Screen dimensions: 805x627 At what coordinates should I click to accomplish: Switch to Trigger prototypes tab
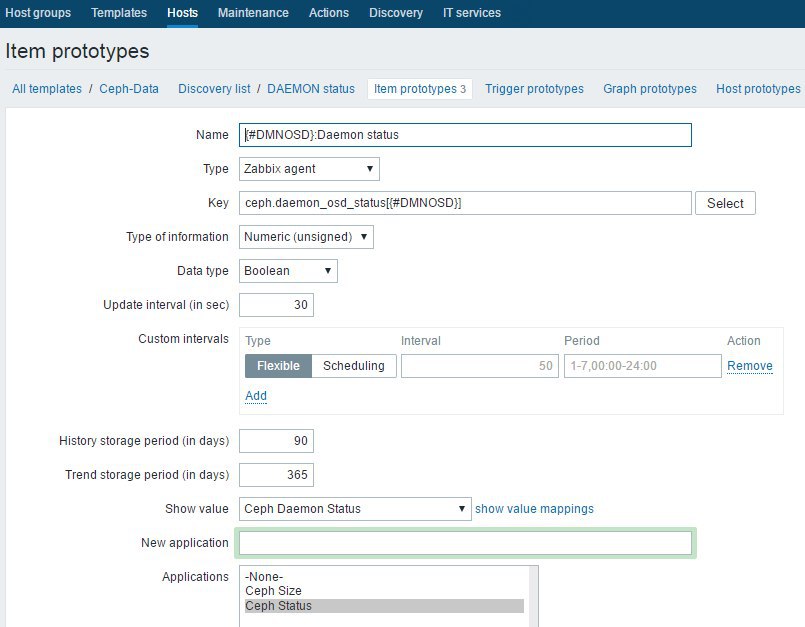click(534, 89)
